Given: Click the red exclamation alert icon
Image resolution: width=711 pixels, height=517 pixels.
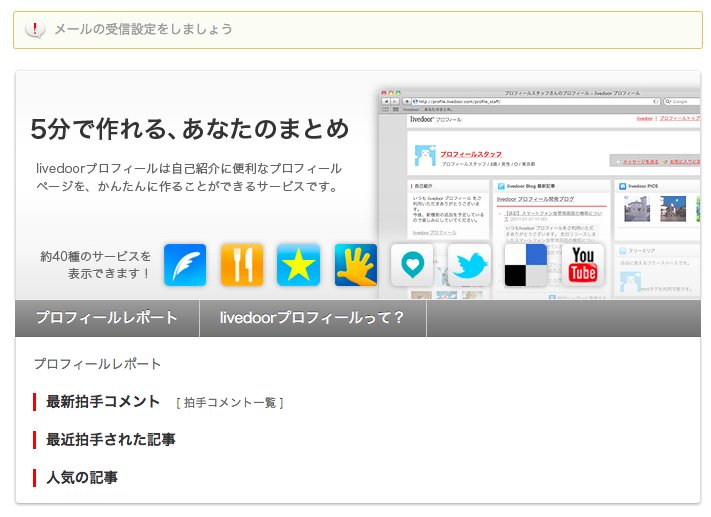Looking at the screenshot, I should coord(35,29).
